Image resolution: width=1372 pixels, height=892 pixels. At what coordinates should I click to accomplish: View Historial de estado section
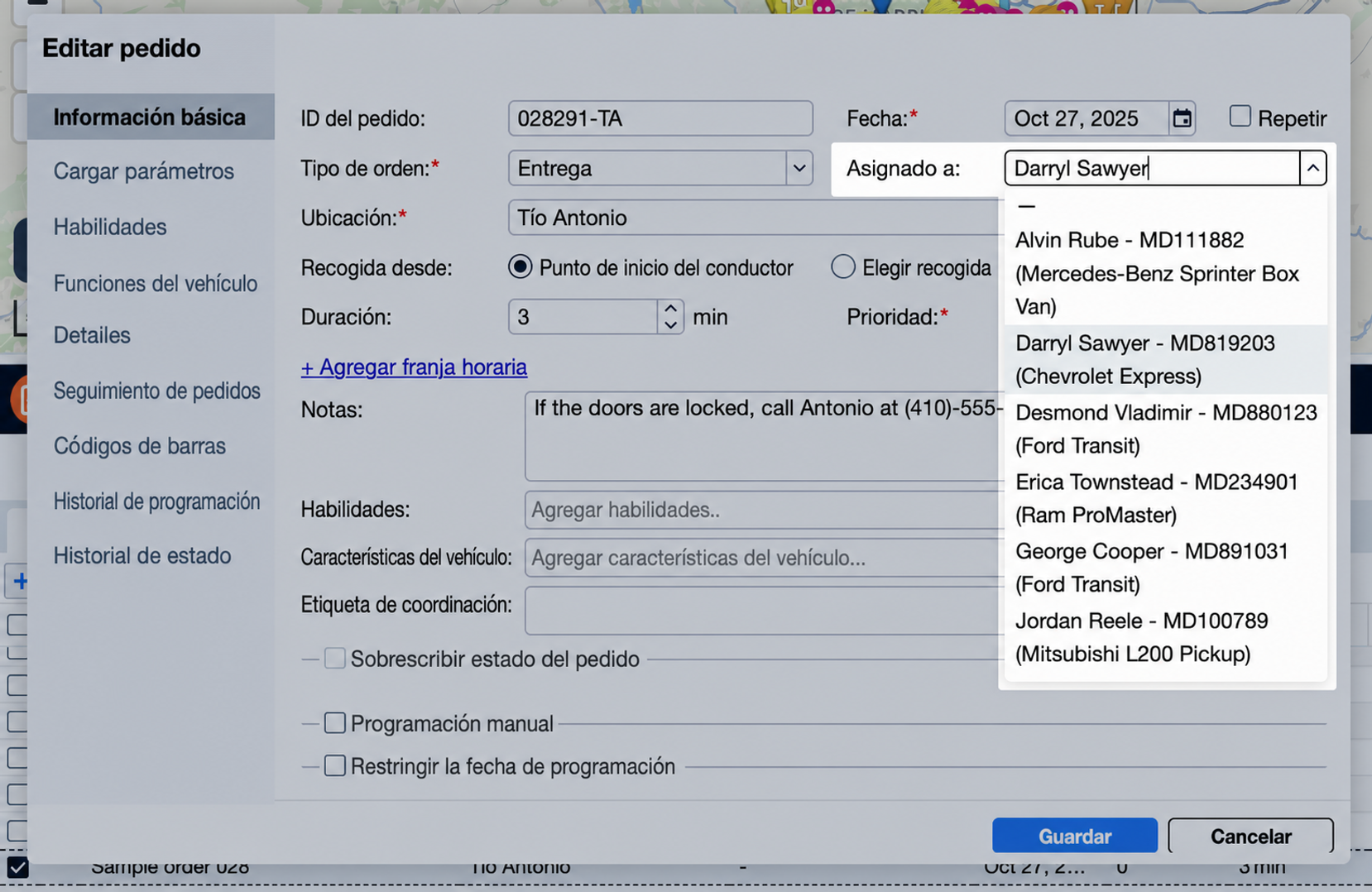142,555
